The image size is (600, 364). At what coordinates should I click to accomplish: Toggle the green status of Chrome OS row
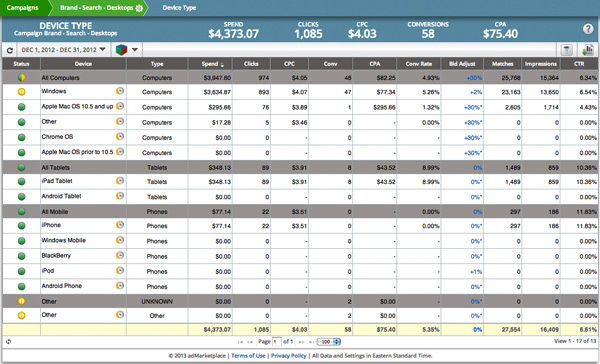[21, 137]
